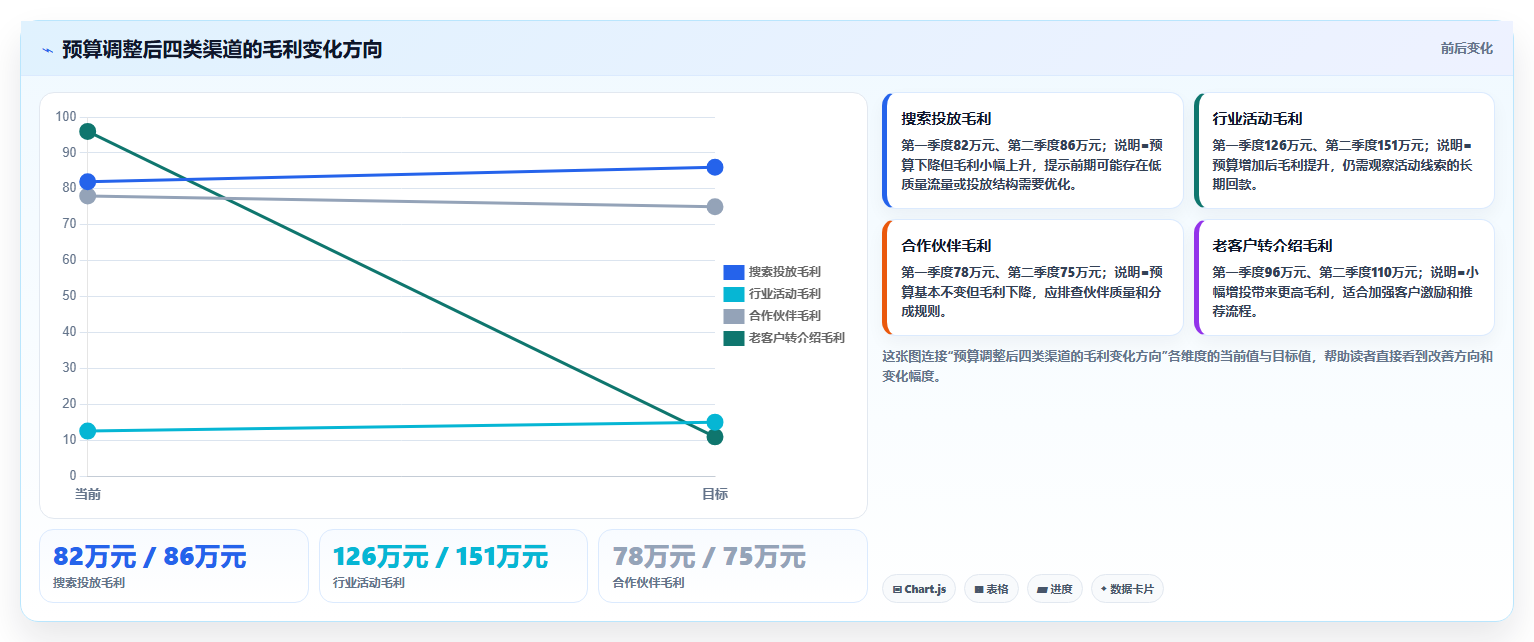Toggle the 老客户转介绍毛利 green legend swatch

click(734, 338)
